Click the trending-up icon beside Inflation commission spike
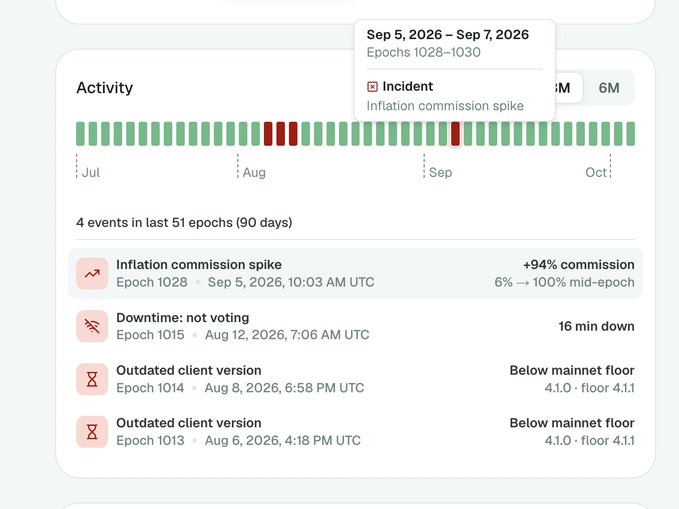Screen dimensions: 679x509 [x=92, y=273]
